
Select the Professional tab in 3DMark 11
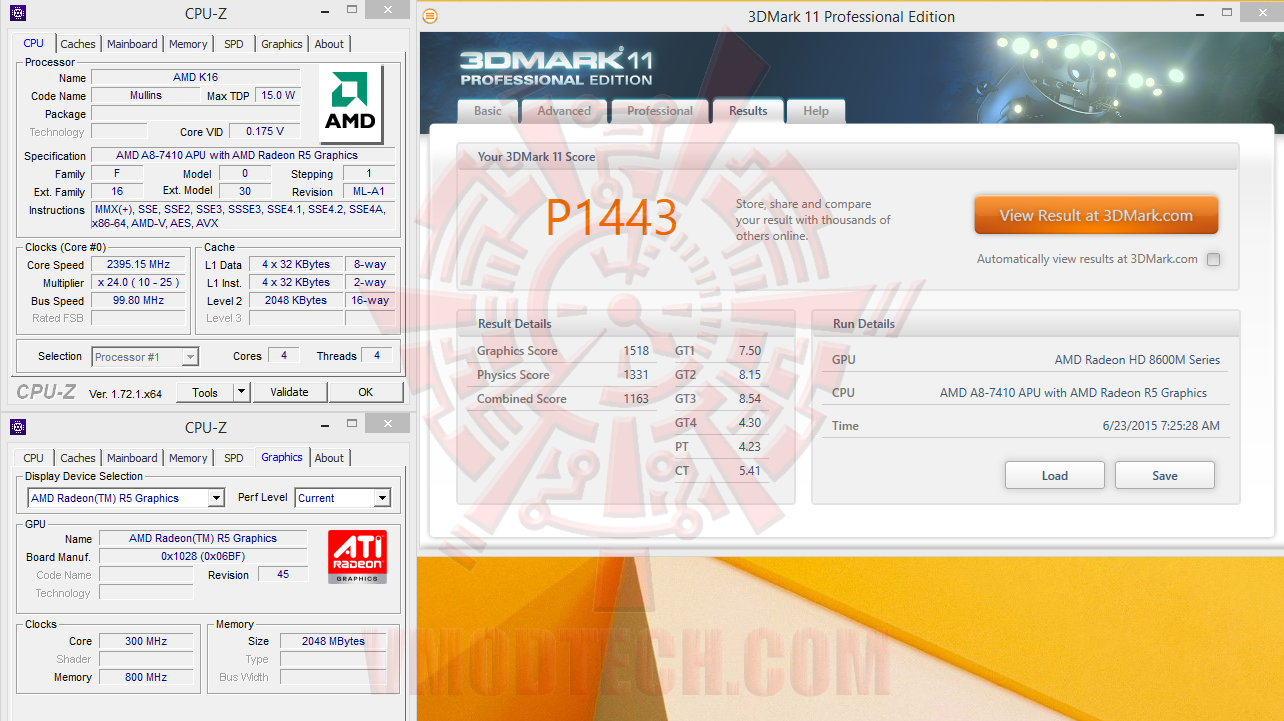coord(660,111)
